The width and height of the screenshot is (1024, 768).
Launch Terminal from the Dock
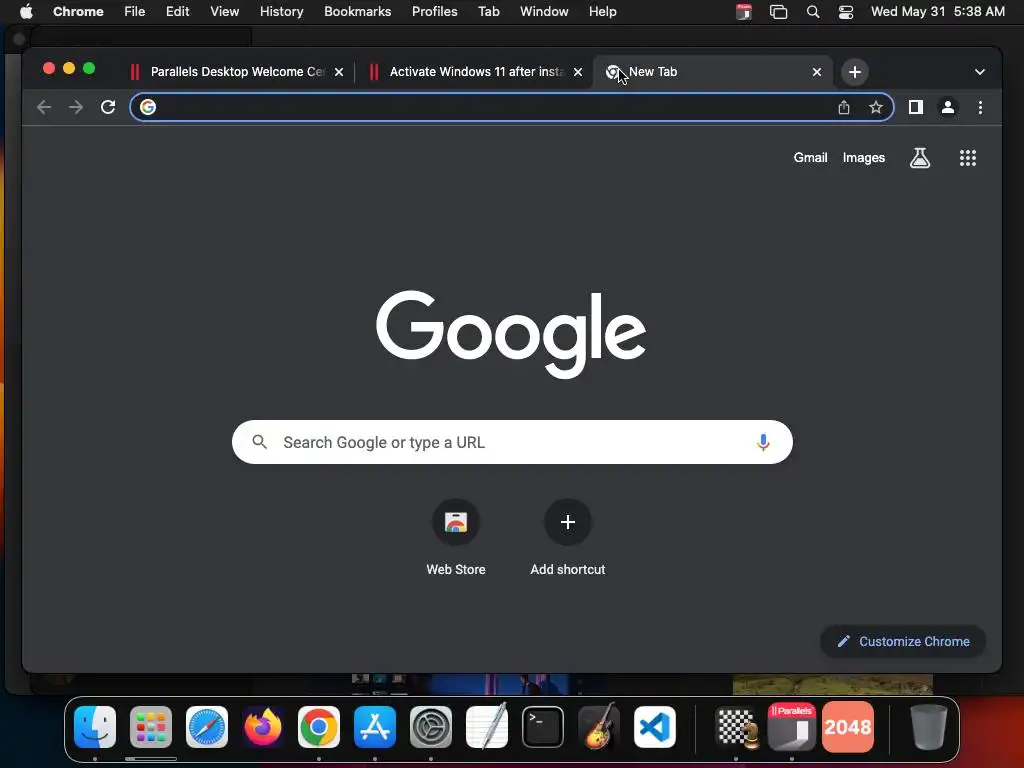click(x=543, y=727)
